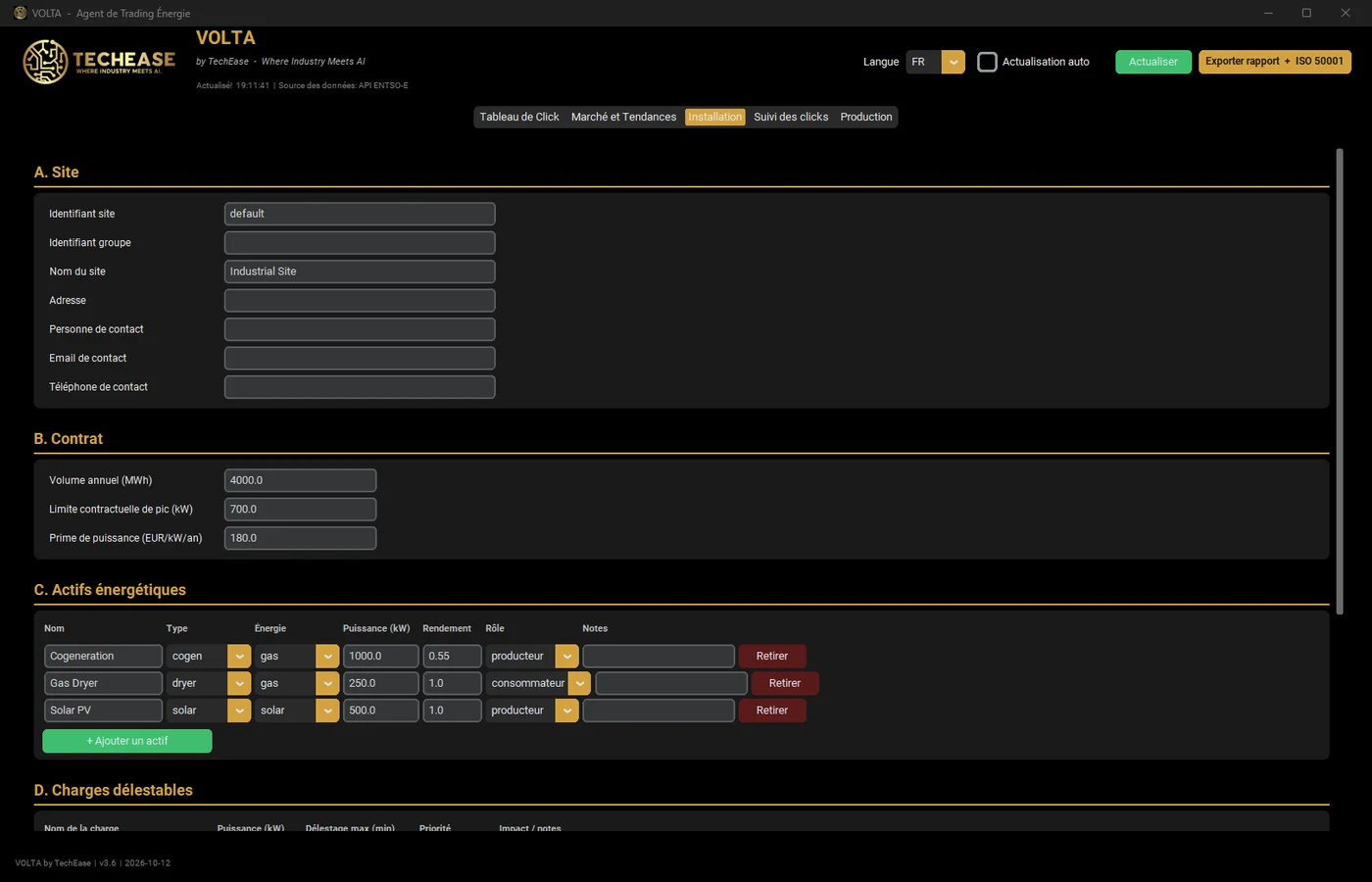Remove the Cogeneration asset with Retirer
The height and width of the screenshot is (882, 1372).
click(772, 656)
